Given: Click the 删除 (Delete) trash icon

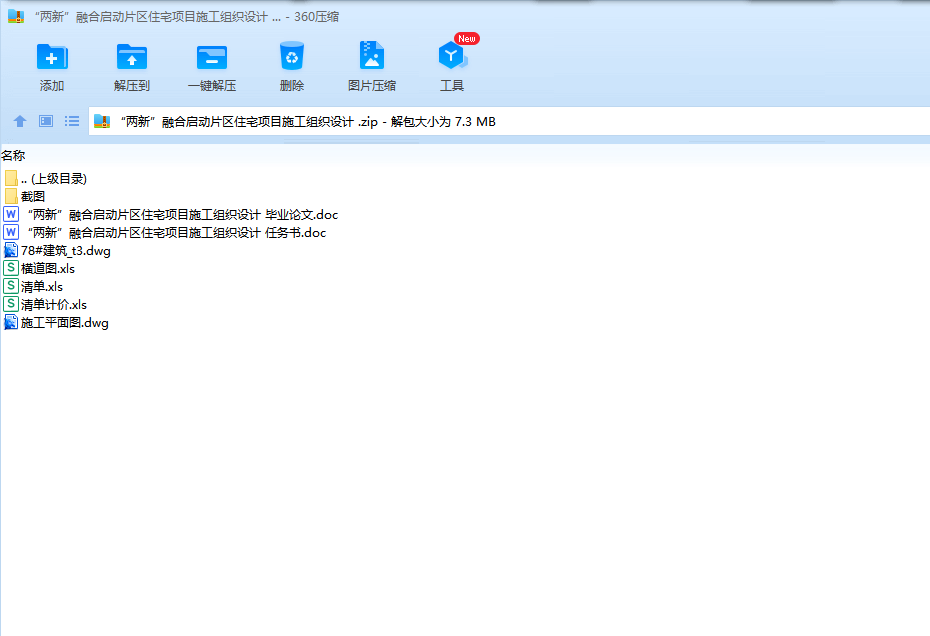Looking at the screenshot, I should (292, 56).
